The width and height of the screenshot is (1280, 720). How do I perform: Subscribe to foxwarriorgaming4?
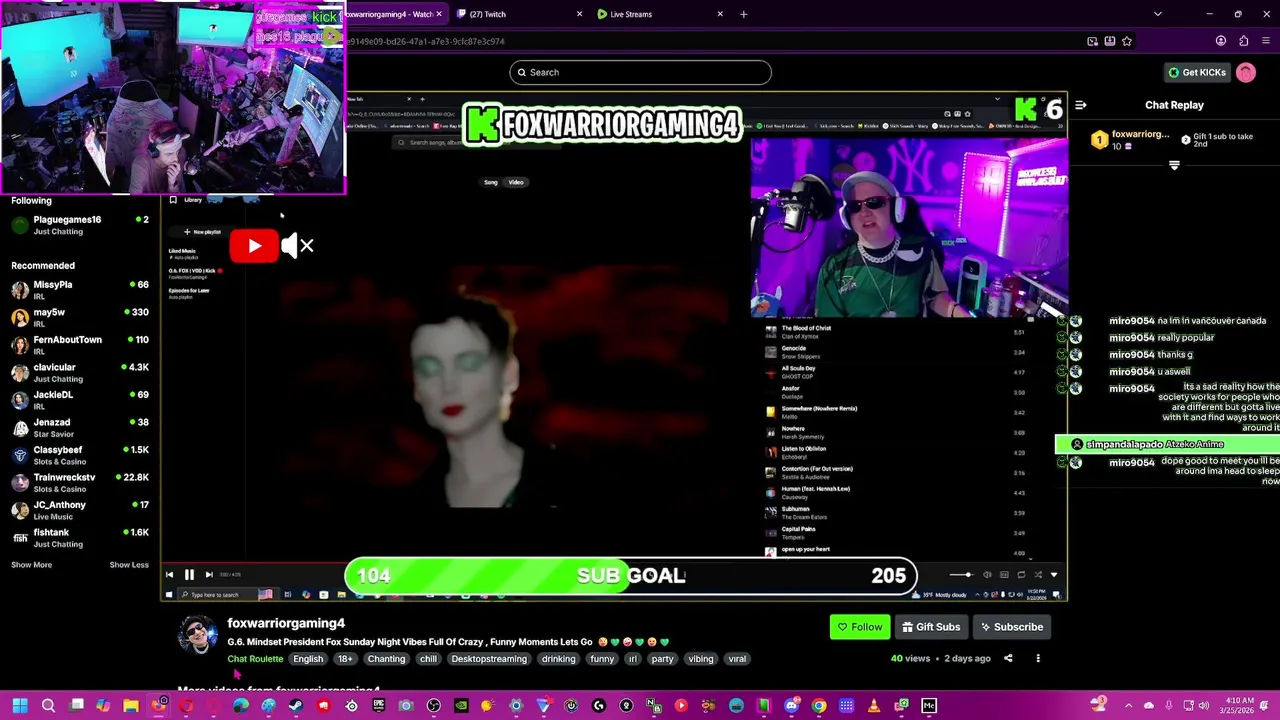(1011, 627)
